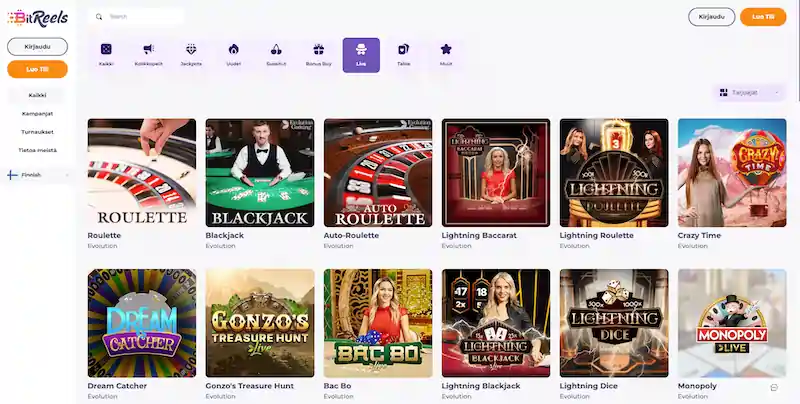Open the cherry icon category
This screenshot has height=404, width=800.
coord(276,55)
